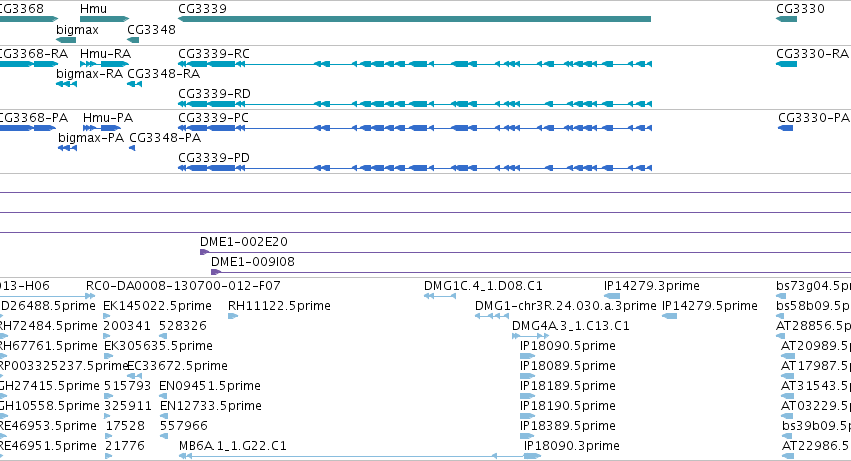Viewport: 851px width, 461px height.
Task: Select EST label IP18089.5prime
Action: (568, 366)
